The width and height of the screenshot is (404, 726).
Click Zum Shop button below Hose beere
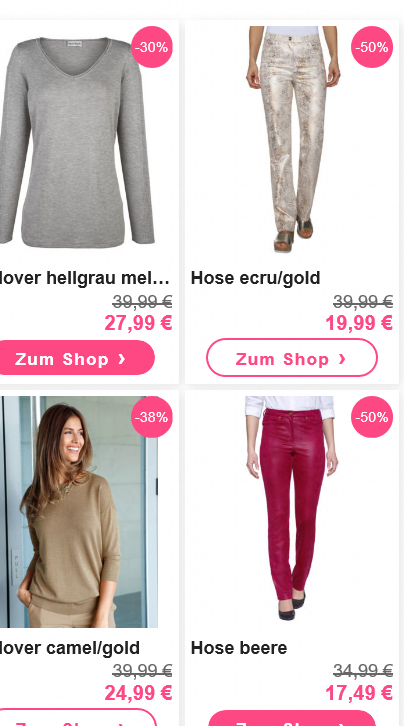pyautogui.click(x=292, y=718)
